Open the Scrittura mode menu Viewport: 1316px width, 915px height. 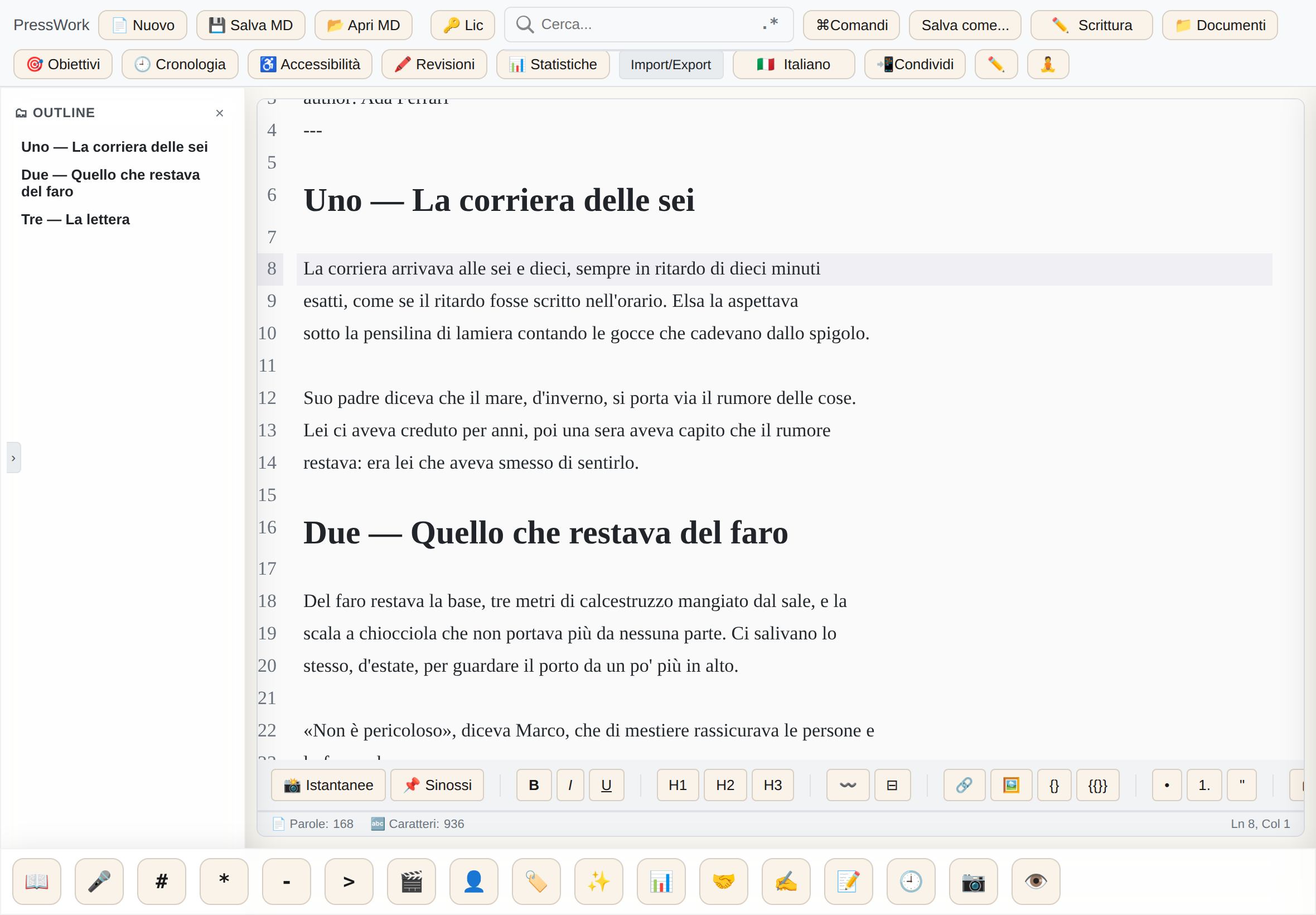click(1092, 25)
